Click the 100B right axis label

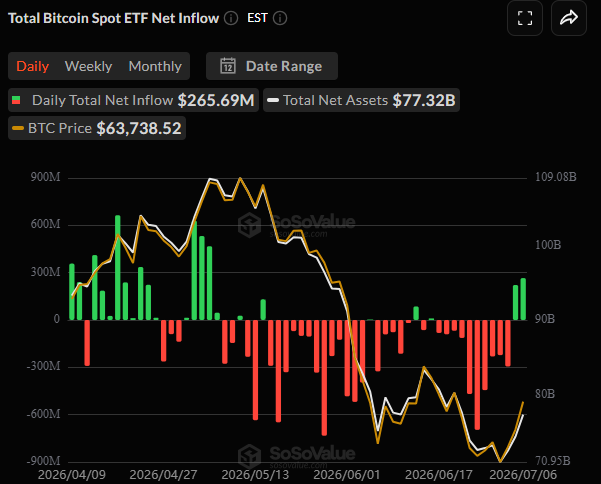click(x=548, y=245)
